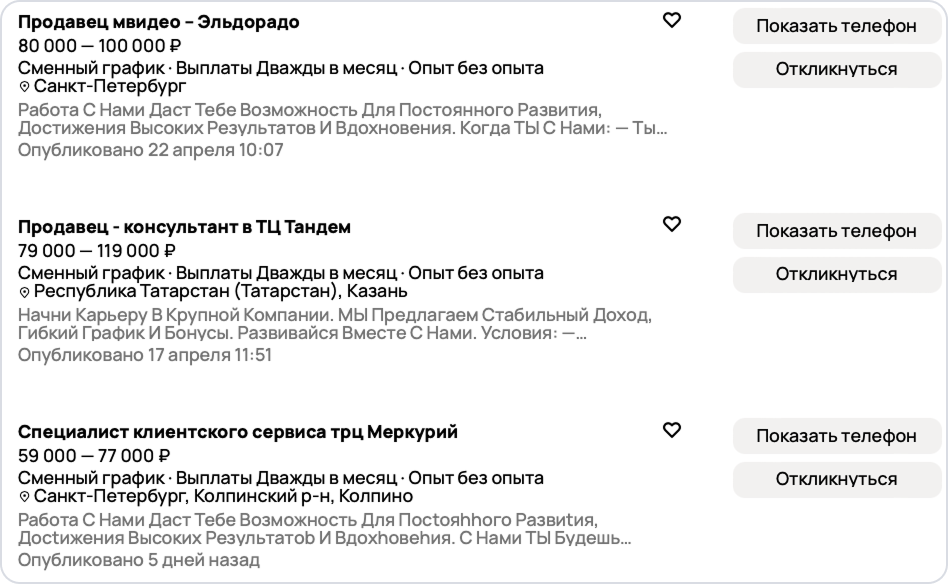Click the 79 000 — 119 000 ₽ salary
The height and width of the screenshot is (584, 948).
[97, 250]
